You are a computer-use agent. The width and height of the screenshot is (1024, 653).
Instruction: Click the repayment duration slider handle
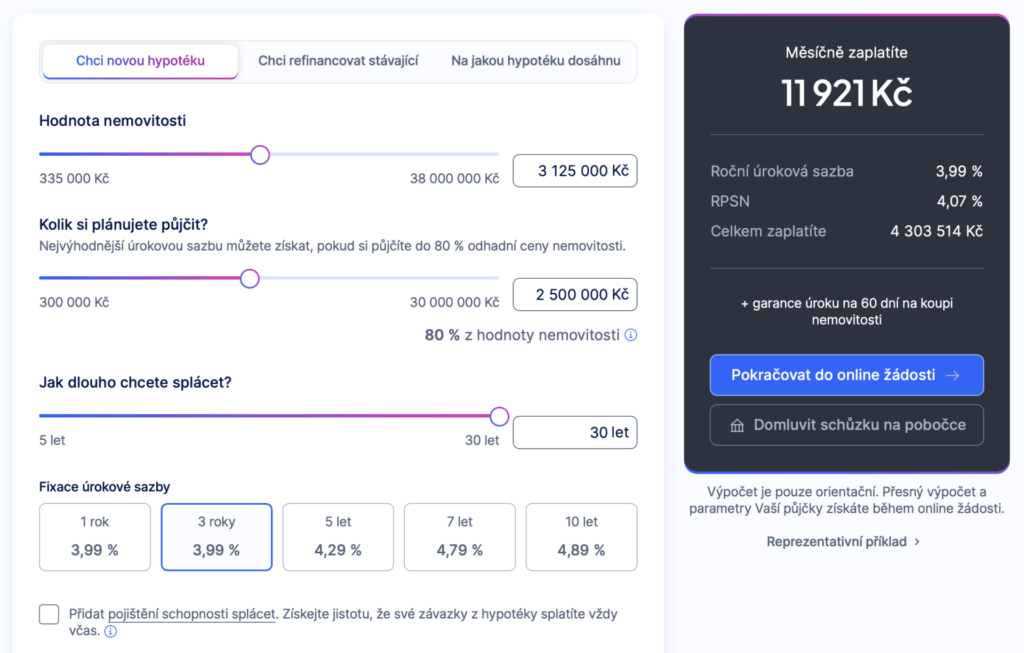point(499,416)
